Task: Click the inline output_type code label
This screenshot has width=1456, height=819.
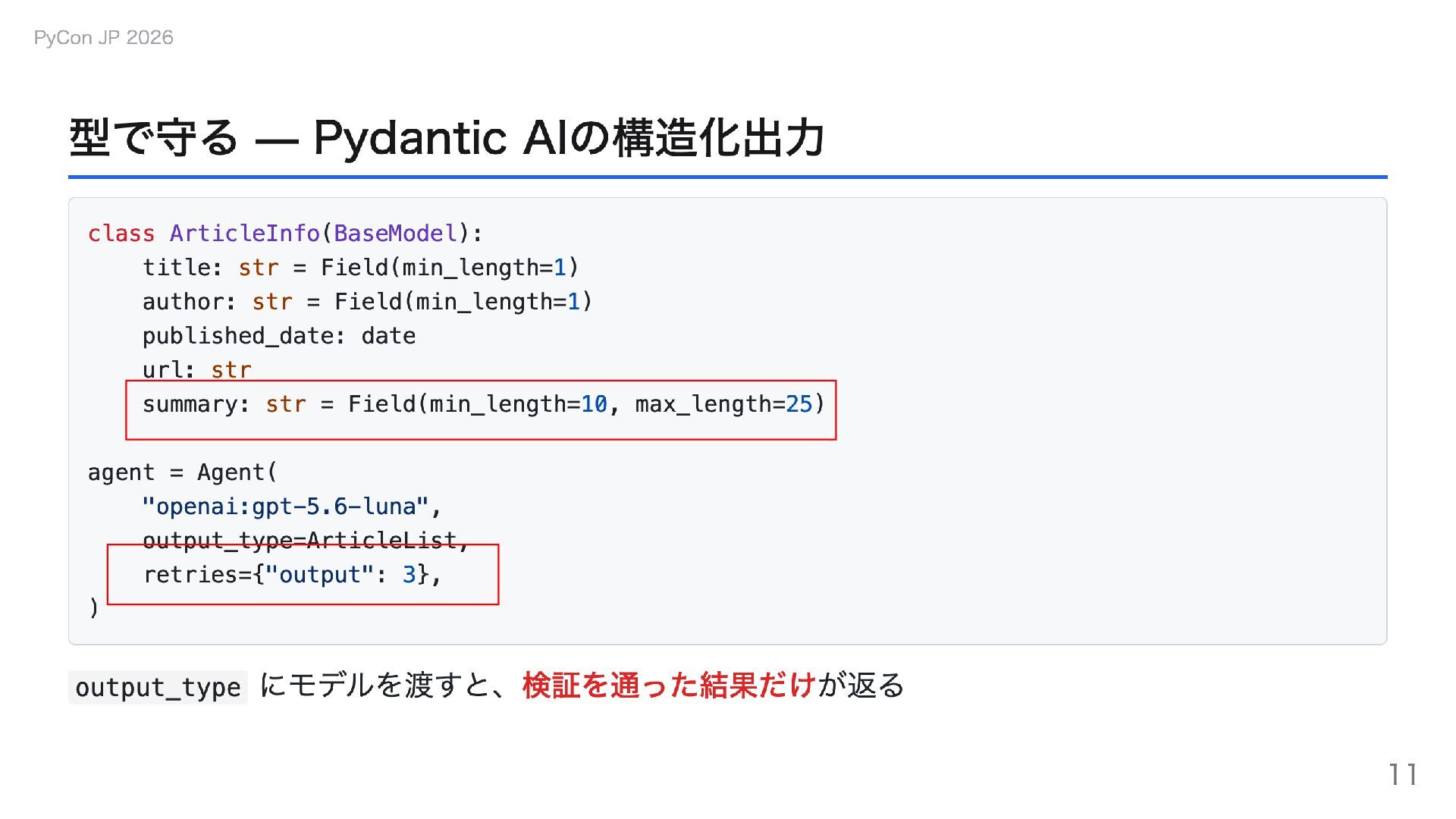Action: (158, 687)
